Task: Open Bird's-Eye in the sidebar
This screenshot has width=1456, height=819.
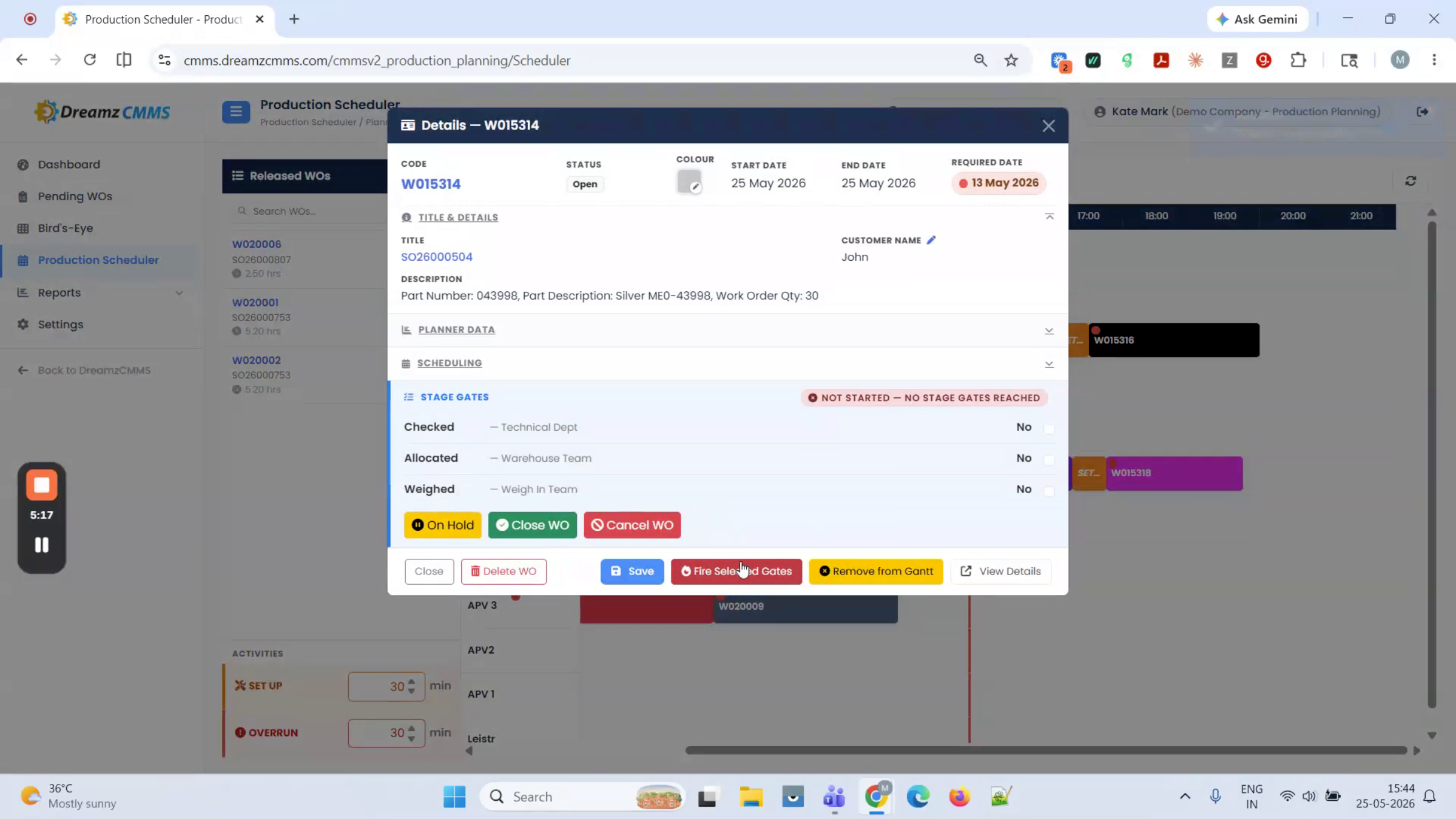Action: pos(65,228)
